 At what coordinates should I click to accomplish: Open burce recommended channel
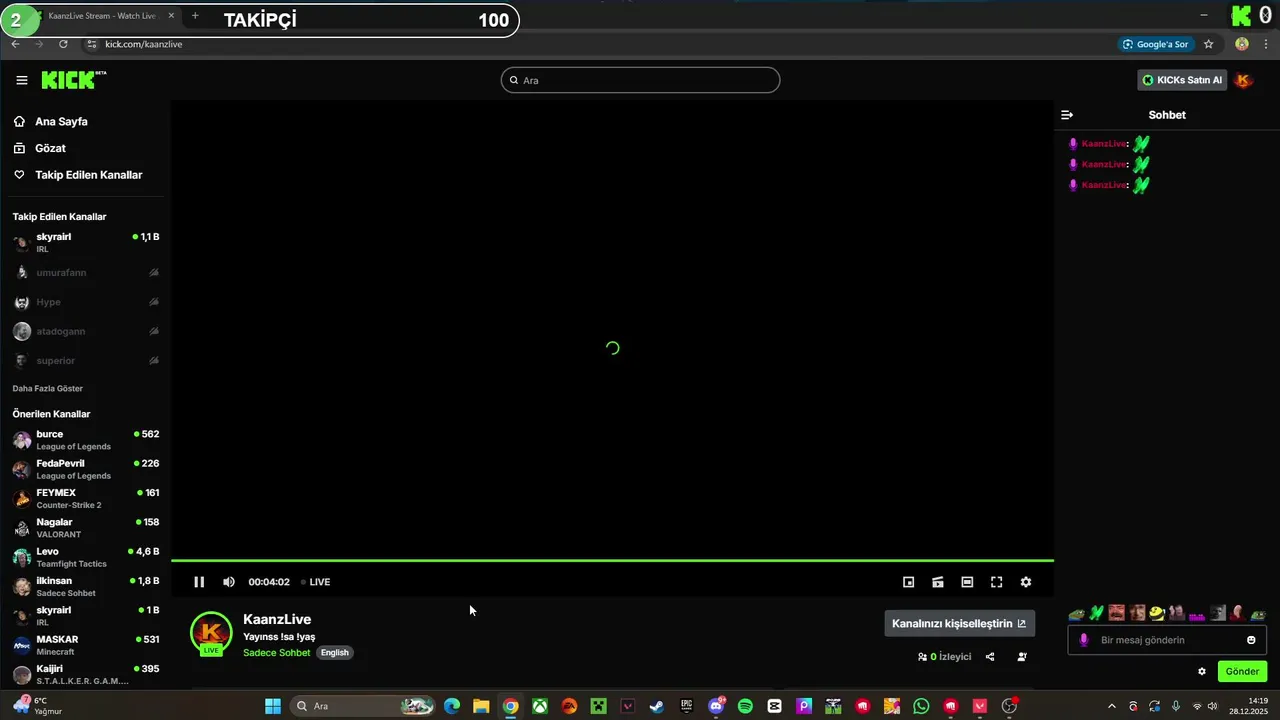click(85, 440)
